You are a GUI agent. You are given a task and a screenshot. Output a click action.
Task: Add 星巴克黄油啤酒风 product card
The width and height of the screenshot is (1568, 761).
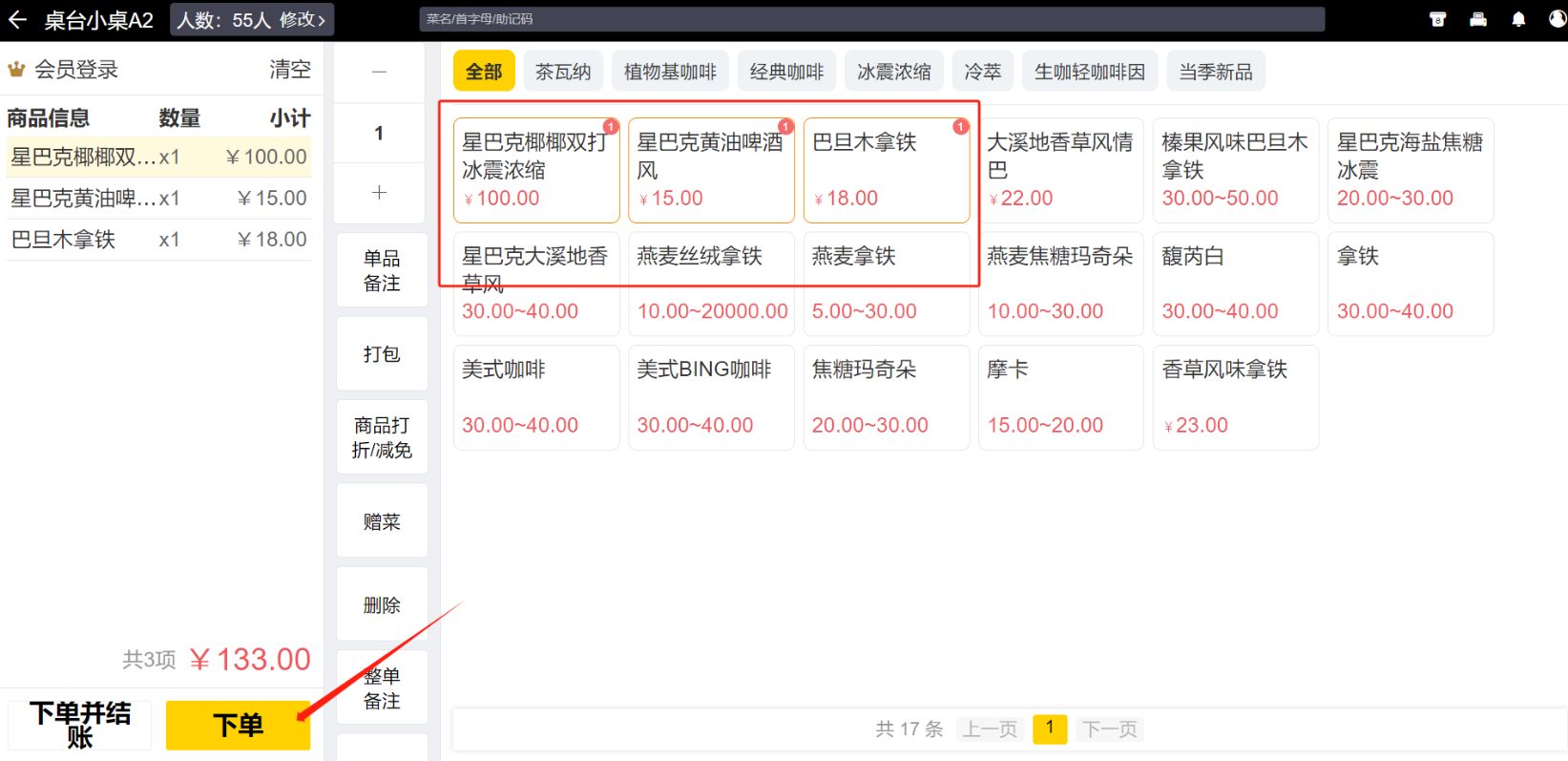coord(711,170)
